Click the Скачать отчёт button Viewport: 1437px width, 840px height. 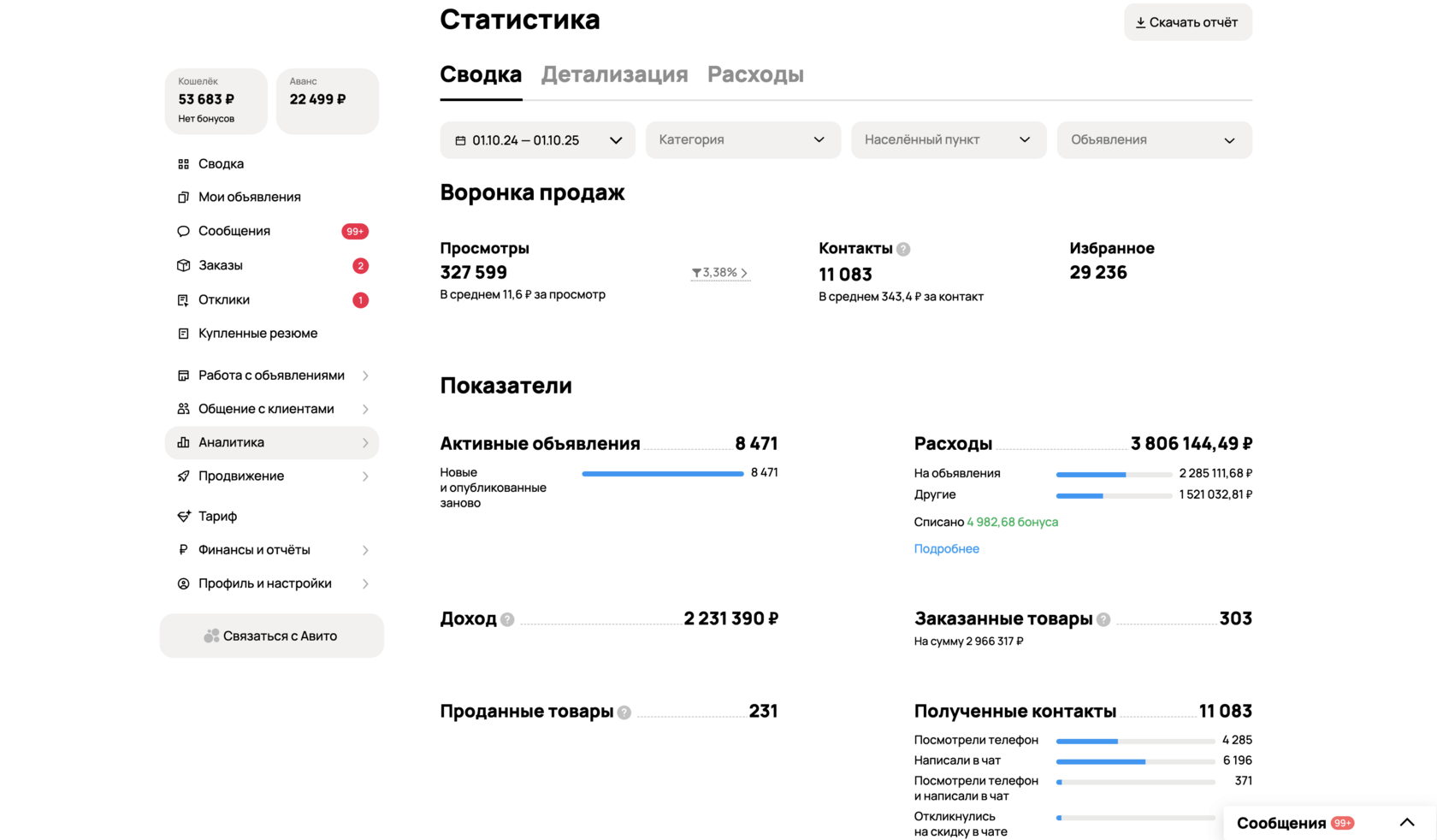click(1188, 22)
